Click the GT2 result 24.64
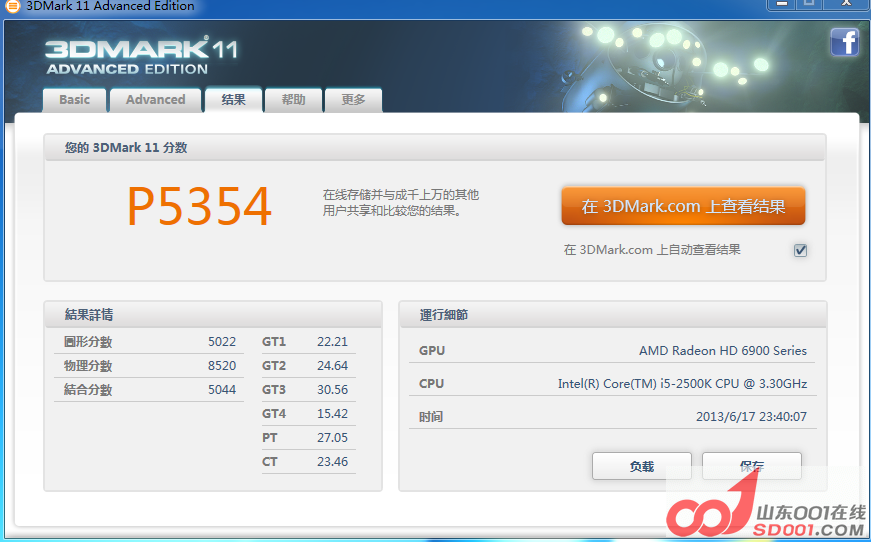This screenshot has height=542, width=871. click(332, 365)
